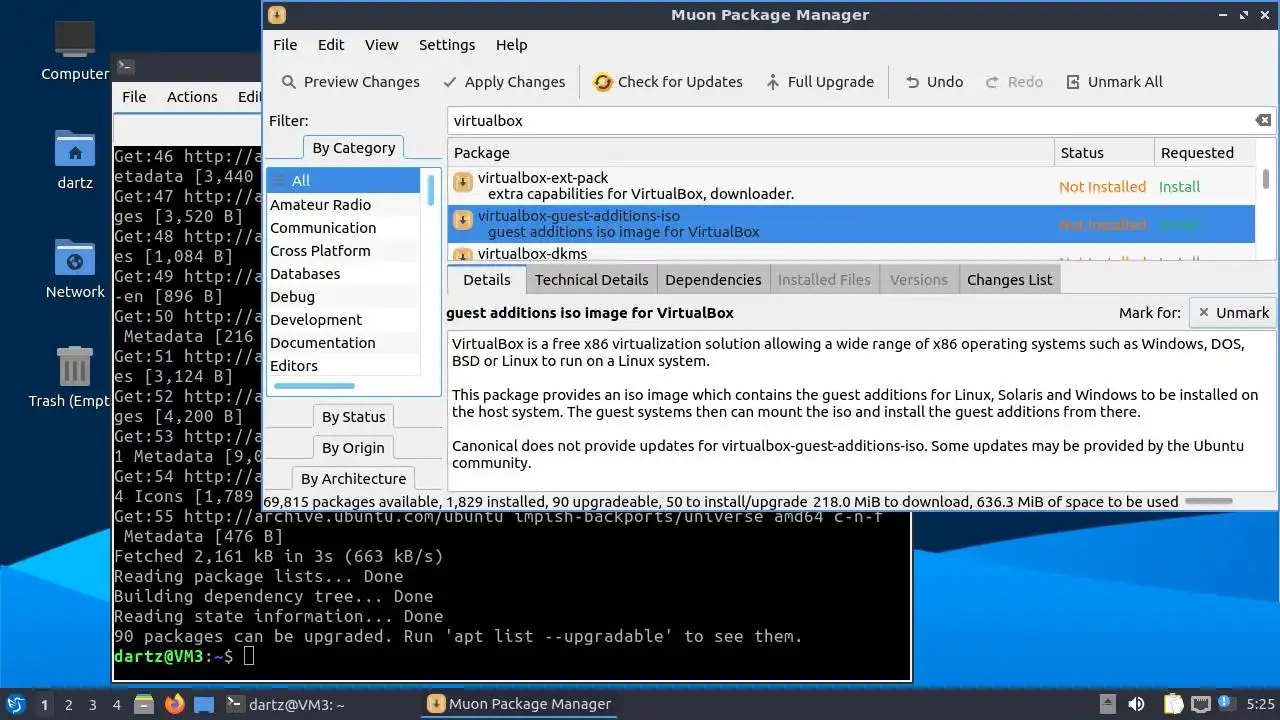Switch to the Dependencies tab
This screenshot has height=720, width=1280.
pyautogui.click(x=713, y=280)
